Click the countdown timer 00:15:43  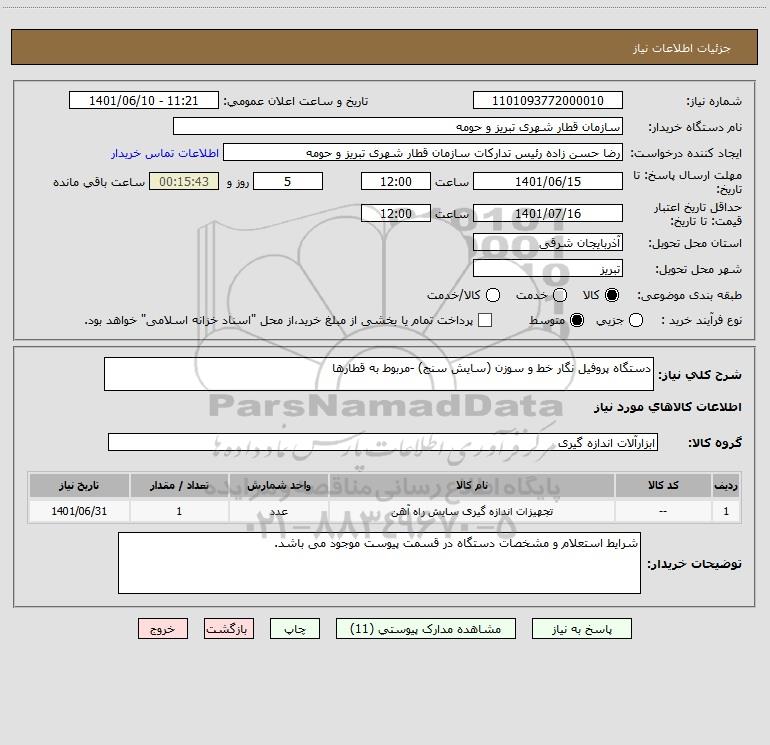(x=184, y=181)
